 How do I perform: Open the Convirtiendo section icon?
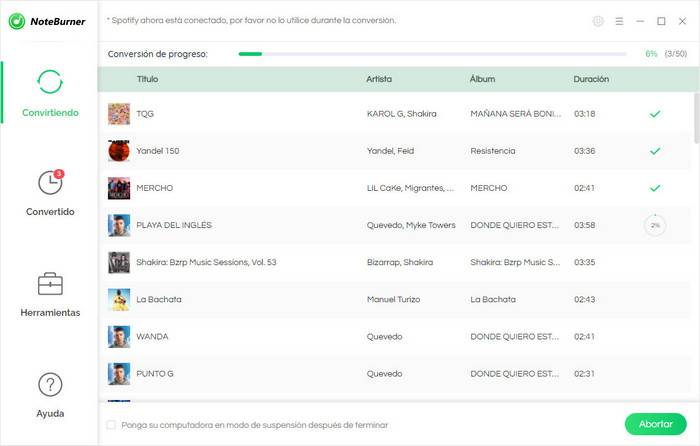tap(50, 82)
